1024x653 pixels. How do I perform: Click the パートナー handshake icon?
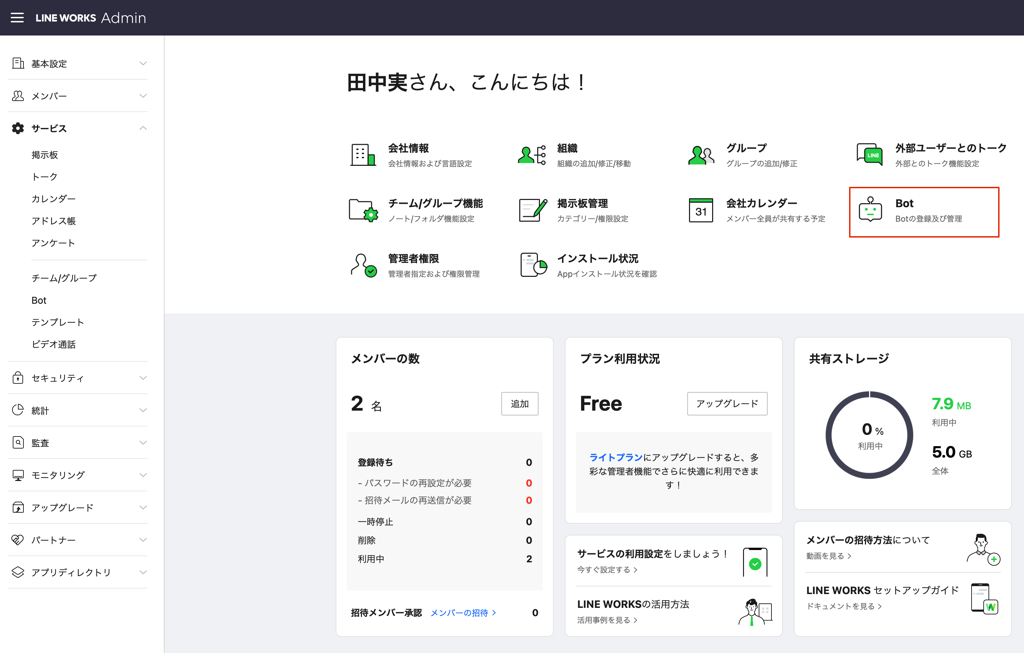[x=18, y=540]
